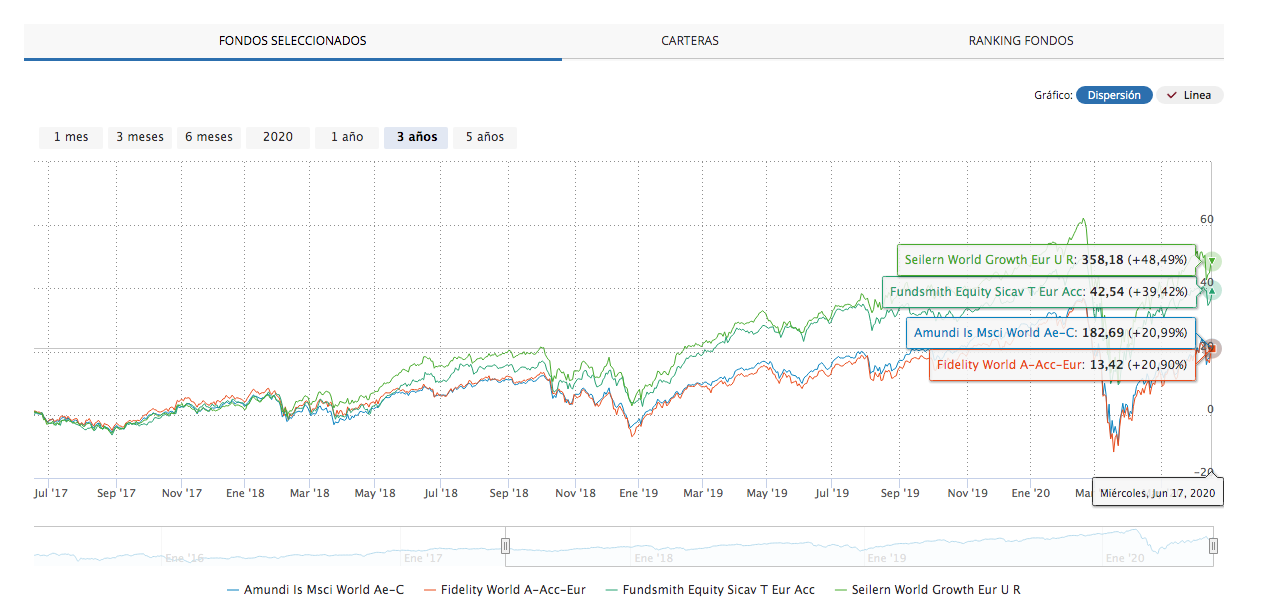Click the Sep '19 axis label
1277x612 pixels.
tap(900, 493)
